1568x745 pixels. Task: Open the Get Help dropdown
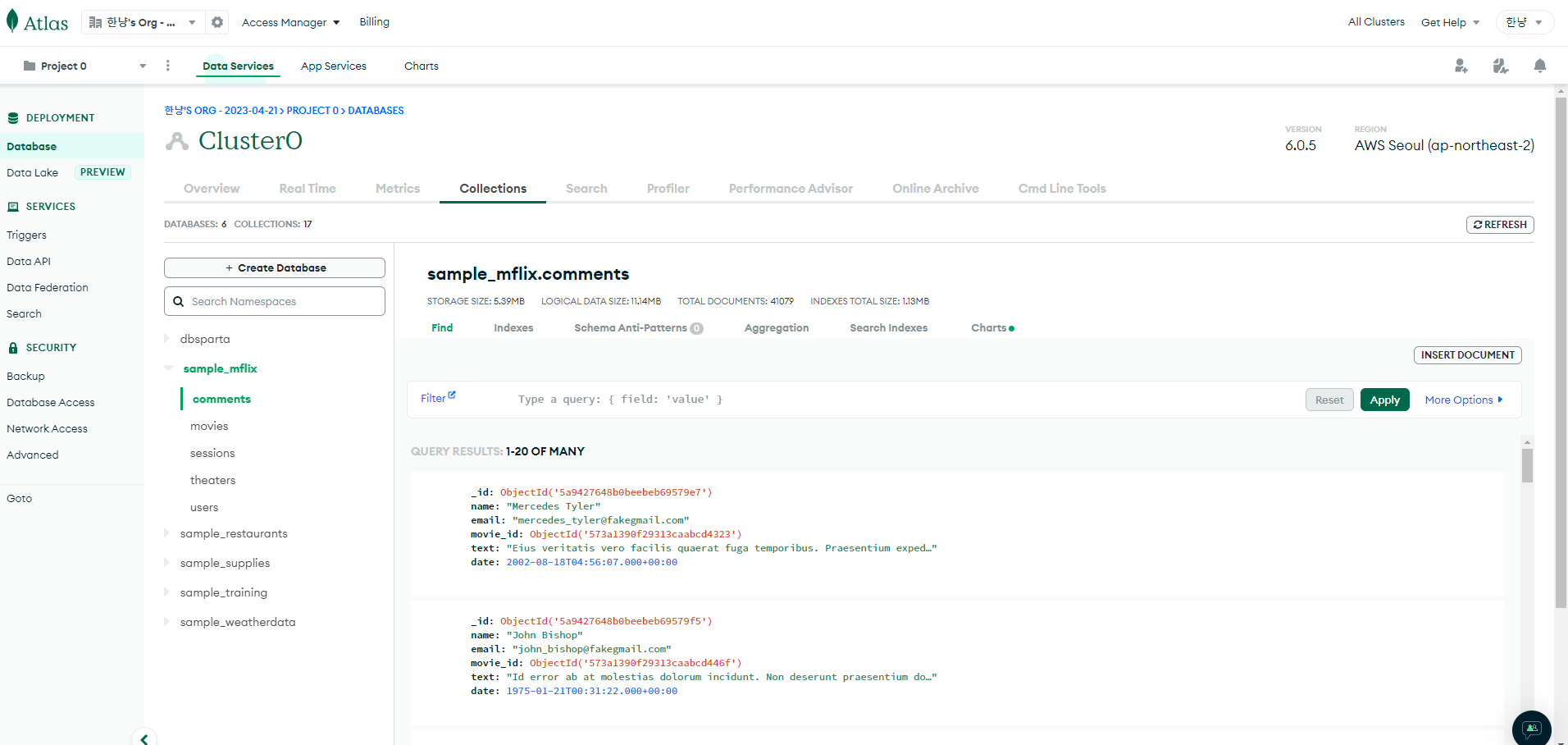point(1451,22)
